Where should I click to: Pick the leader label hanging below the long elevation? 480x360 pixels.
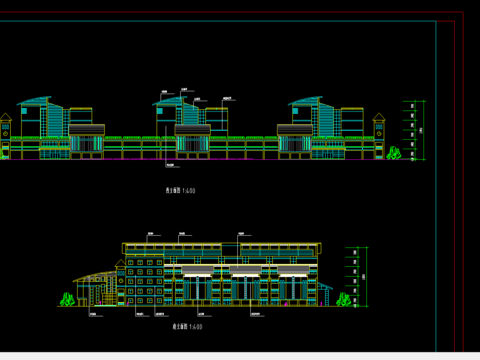pyautogui.click(x=172, y=165)
